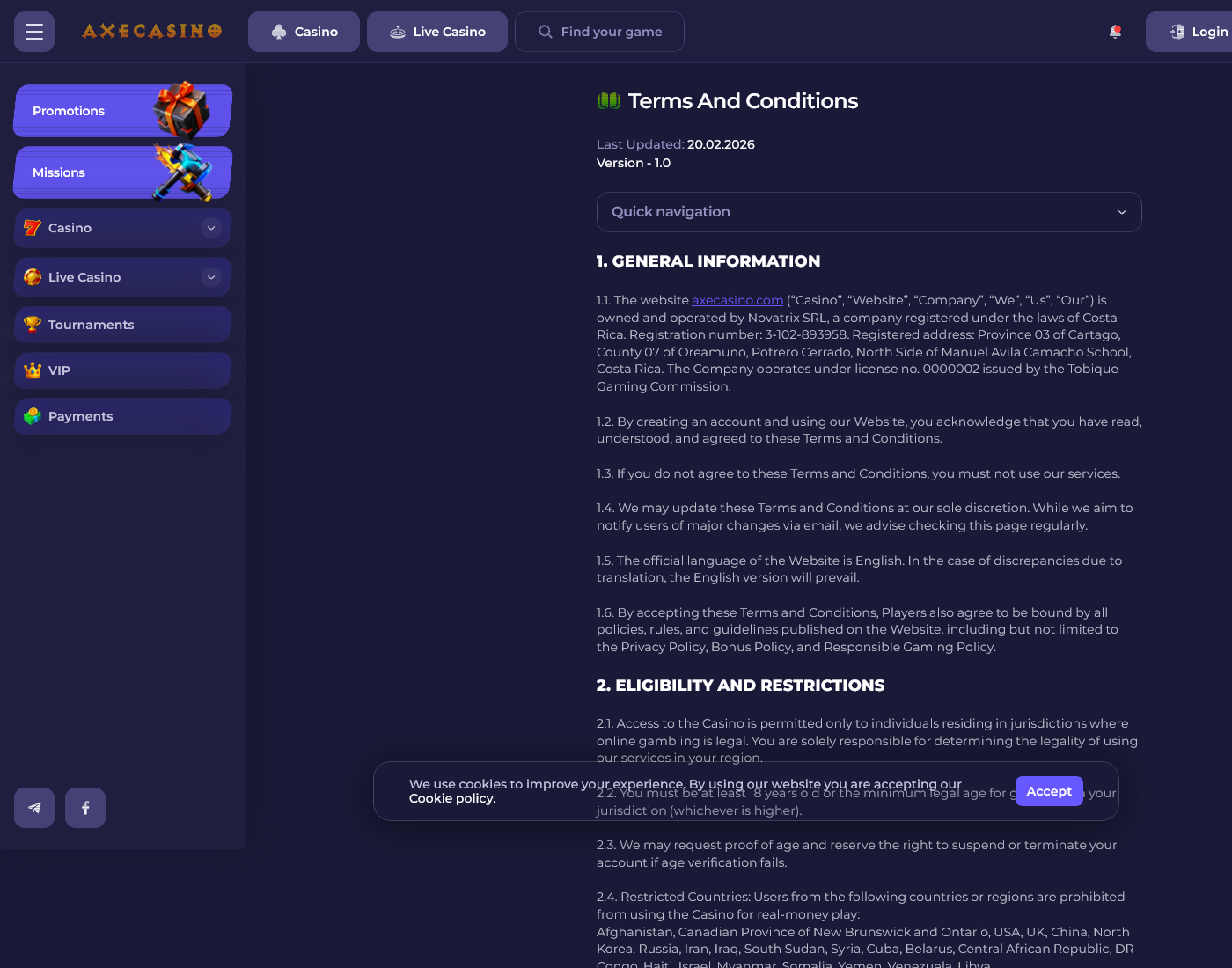The width and height of the screenshot is (1232, 968).
Task: Open the hamburger menu icon
Action: [34, 32]
